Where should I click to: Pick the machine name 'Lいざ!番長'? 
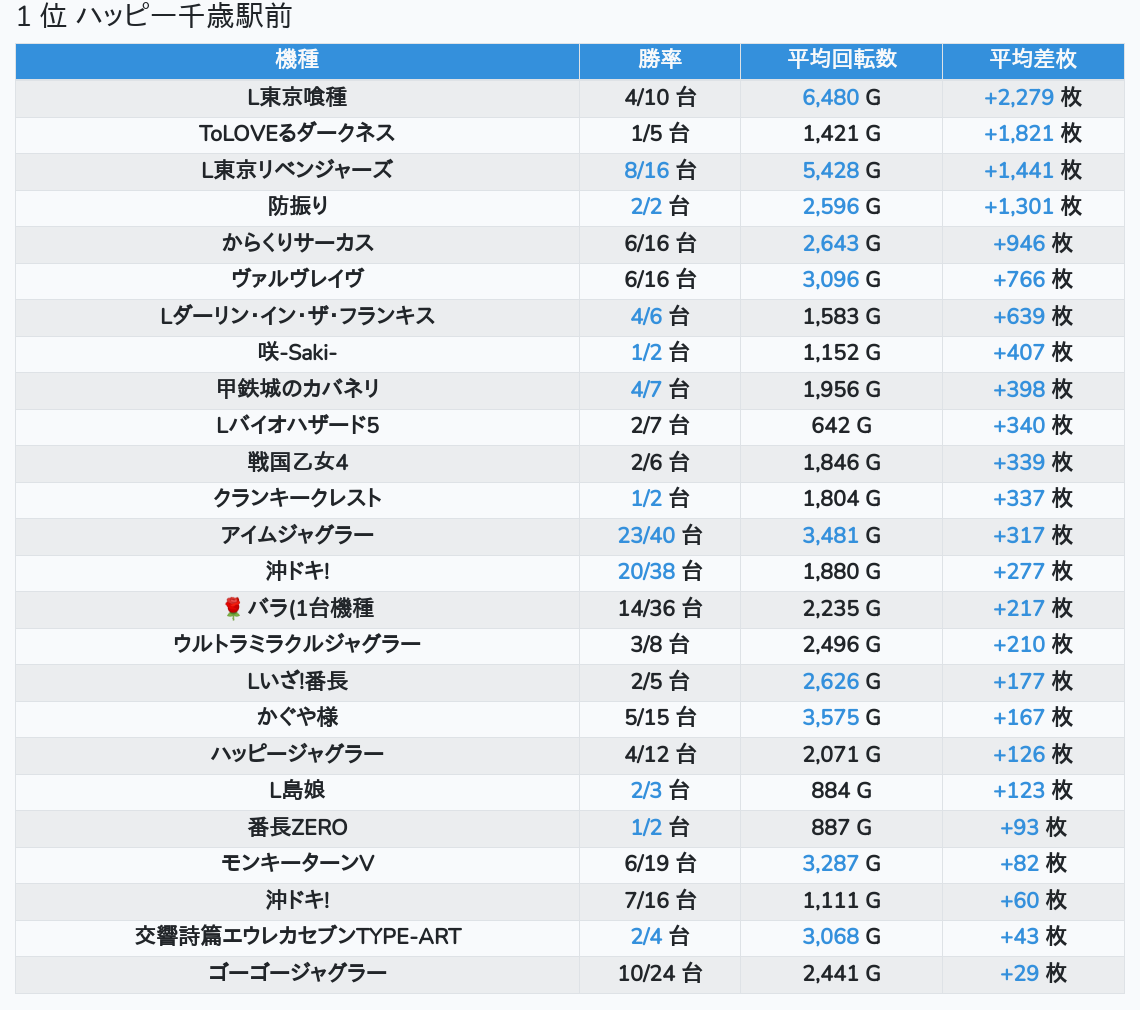pos(297,681)
